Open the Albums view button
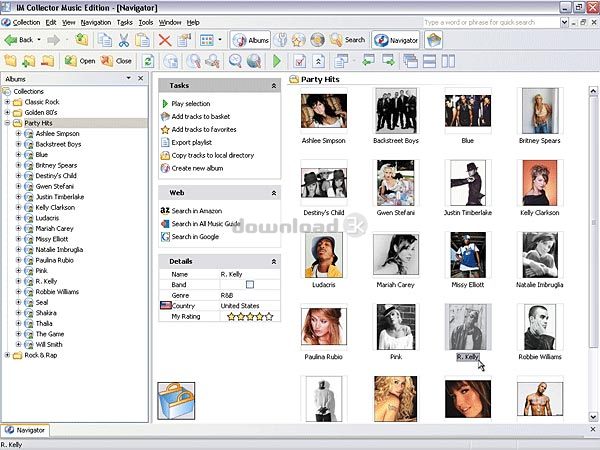The width and height of the screenshot is (600, 450). (x=251, y=40)
